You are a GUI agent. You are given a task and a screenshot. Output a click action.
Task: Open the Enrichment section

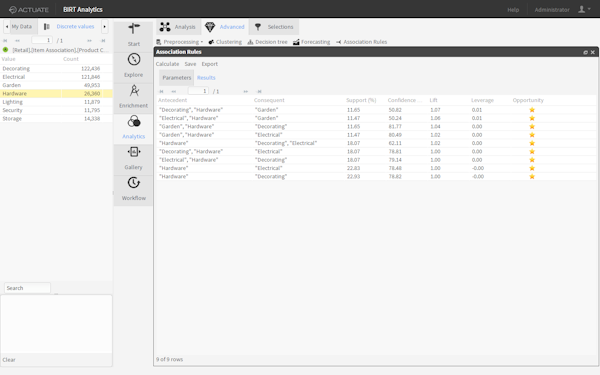click(x=134, y=97)
